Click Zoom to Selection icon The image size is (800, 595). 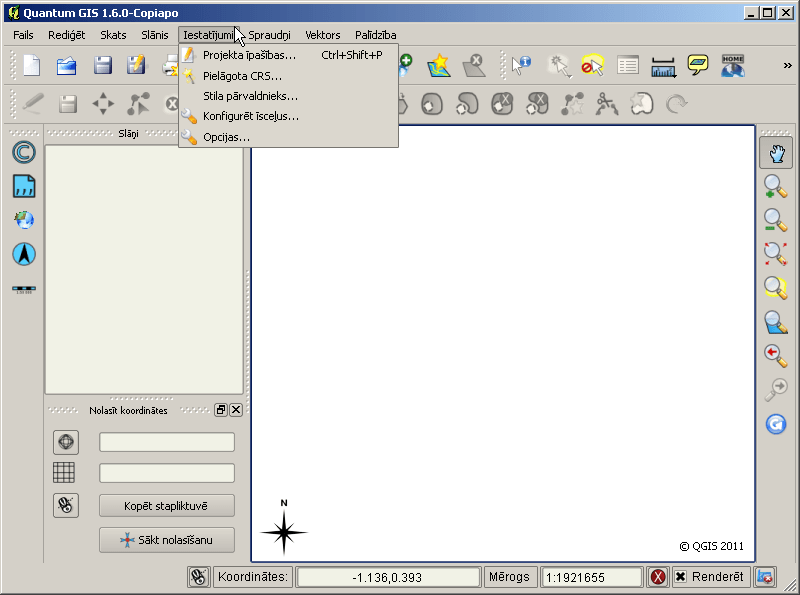tap(776, 288)
